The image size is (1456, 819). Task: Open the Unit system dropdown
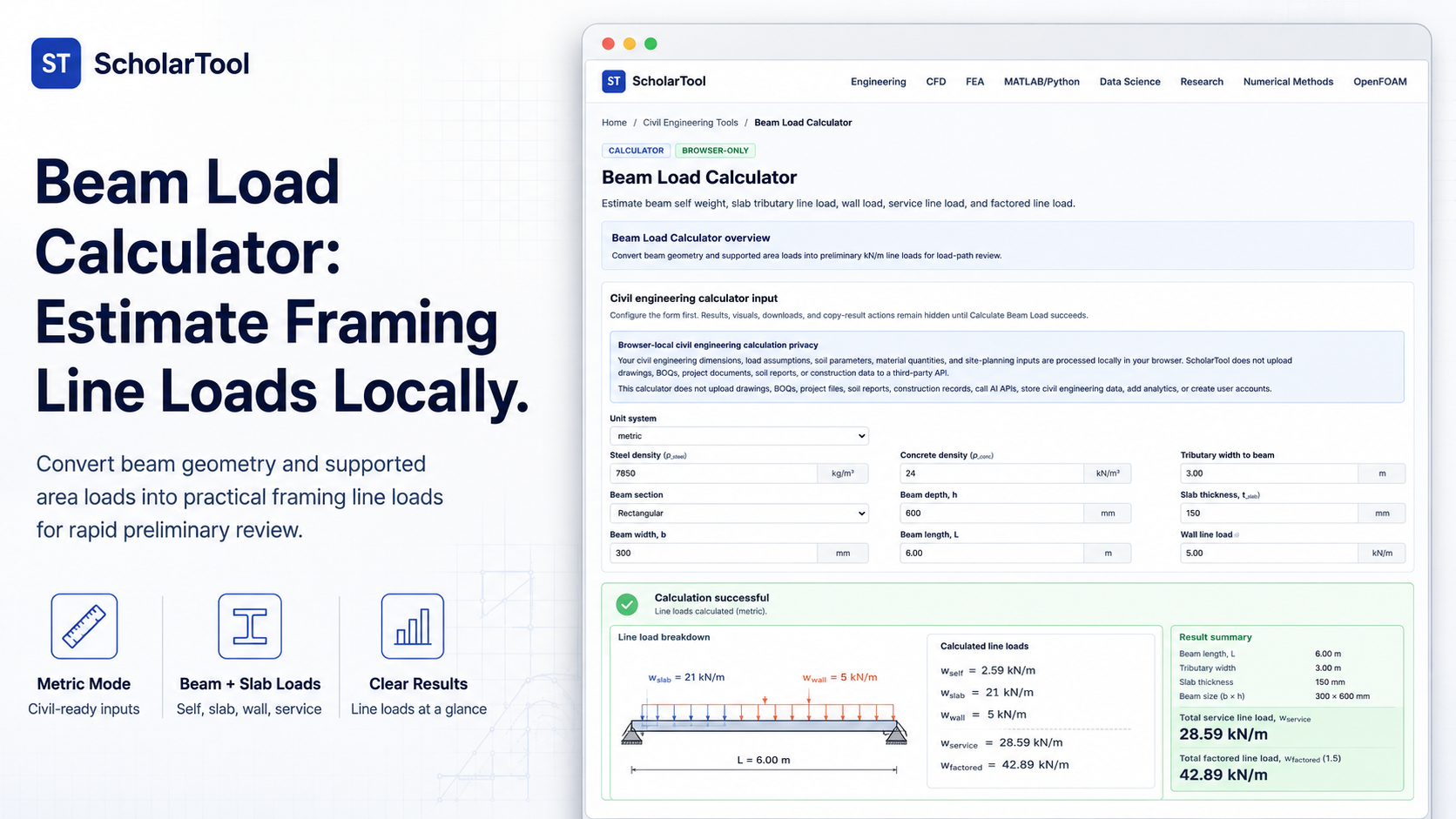coord(738,436)
